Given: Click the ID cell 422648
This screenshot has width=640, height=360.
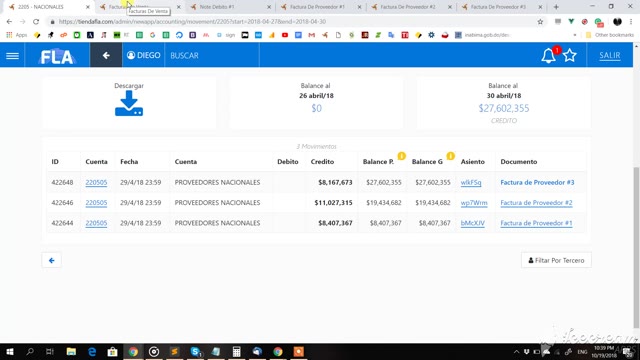Looking at the screenshot, I should tap(62, 182).
